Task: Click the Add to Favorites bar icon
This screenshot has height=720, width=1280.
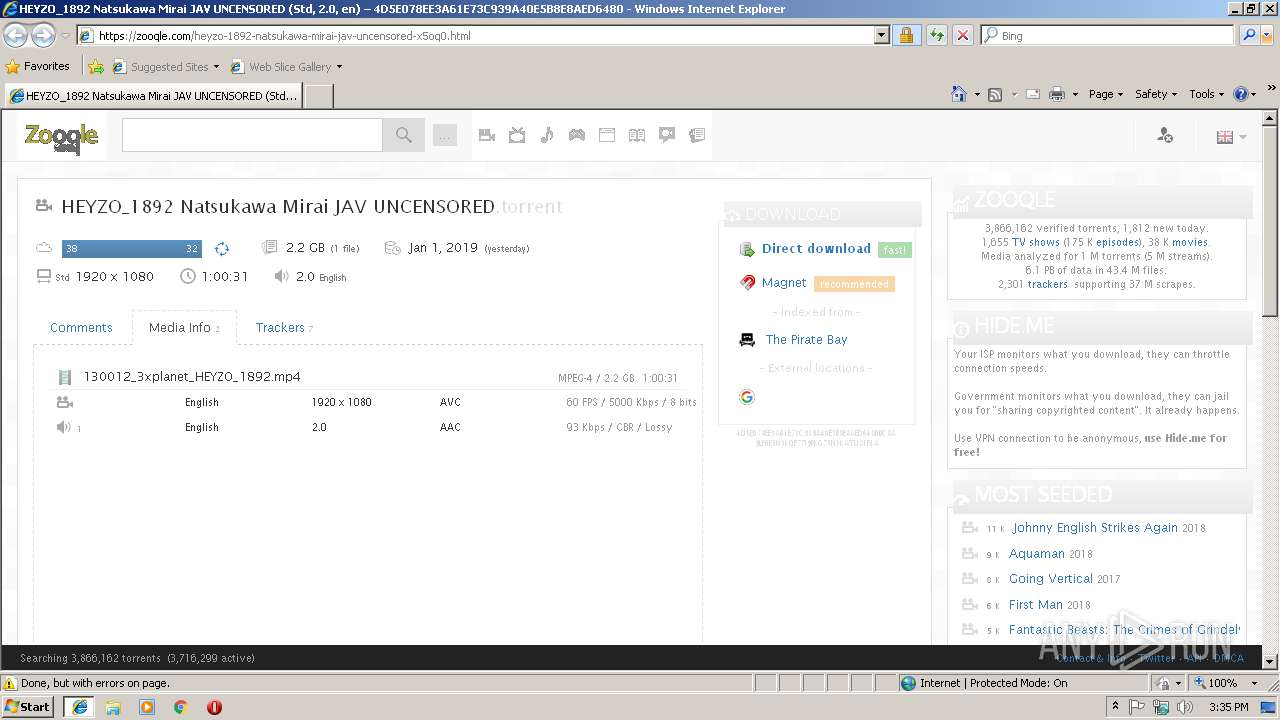Action: (96, 66)
